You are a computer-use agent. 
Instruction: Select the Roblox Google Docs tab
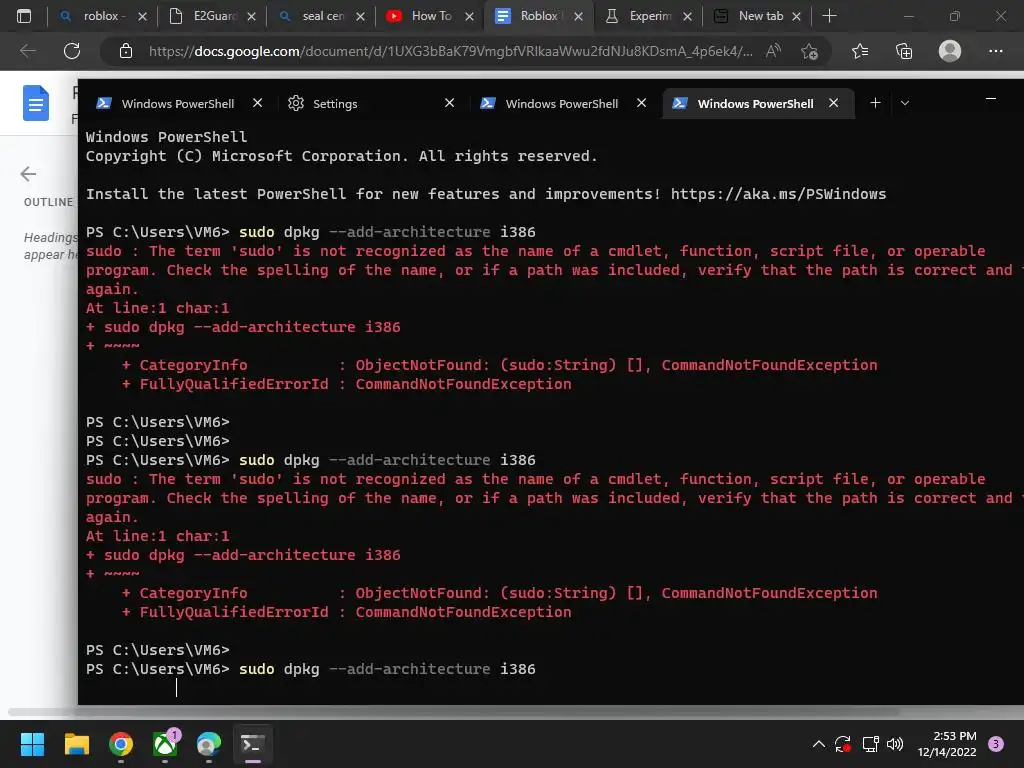(539, 16)
